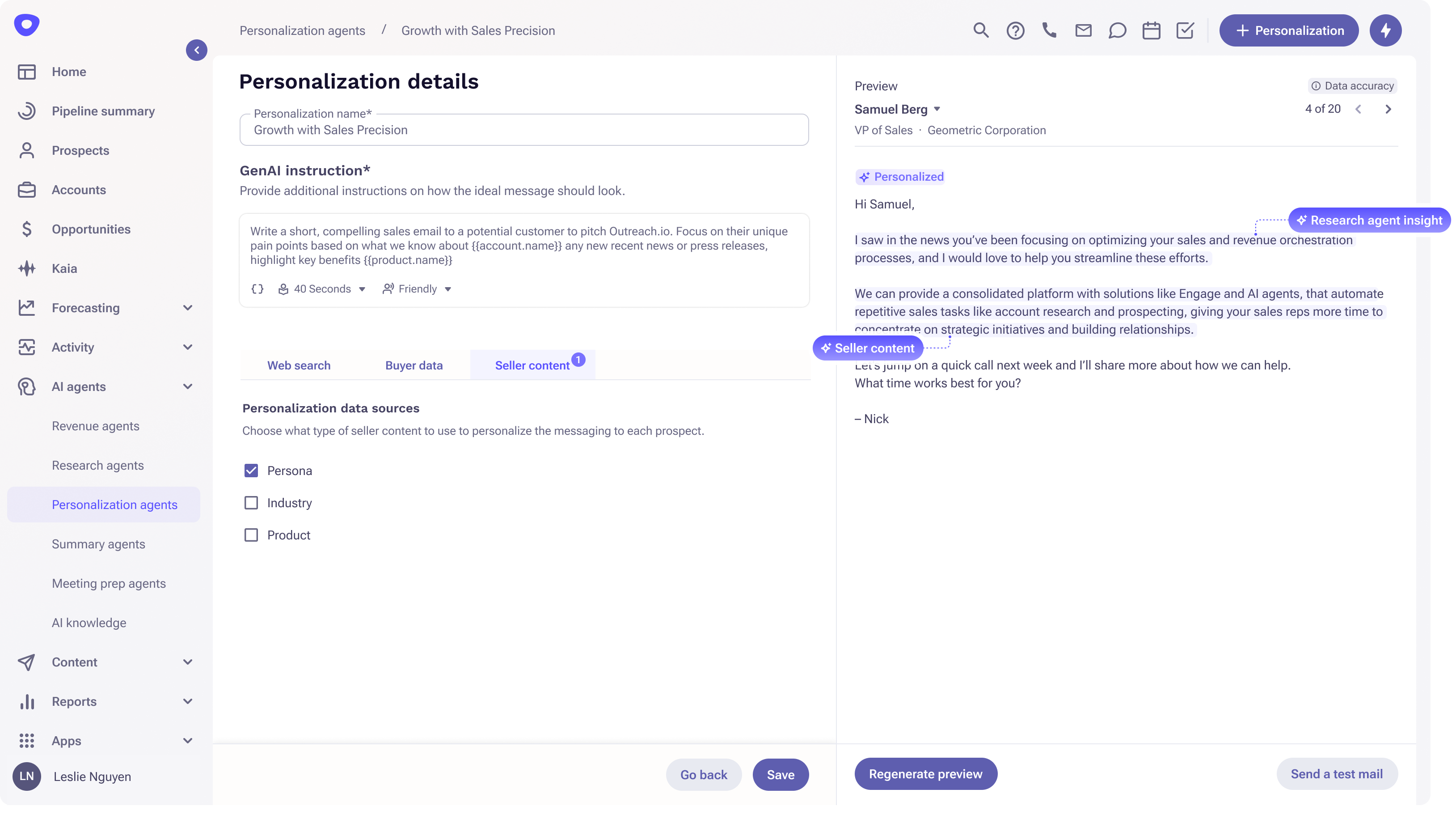1456x823 pixels.
Task: Click the lightning bolt button
Action: pos(1385,30)
